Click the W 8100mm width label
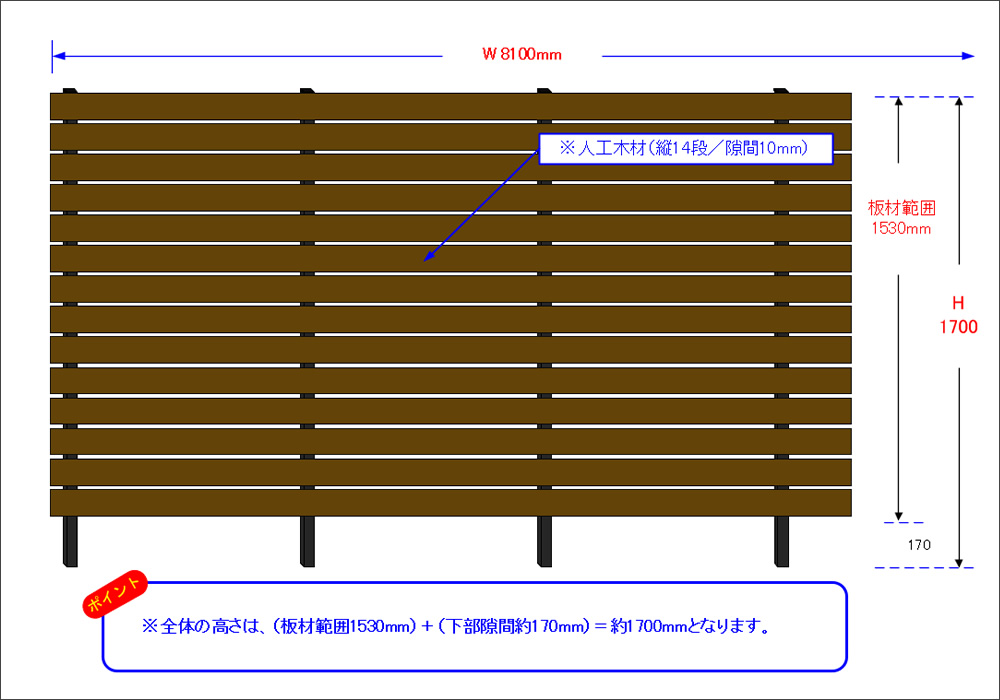This screenshot has width=1000, height=700. coord(521,55)
